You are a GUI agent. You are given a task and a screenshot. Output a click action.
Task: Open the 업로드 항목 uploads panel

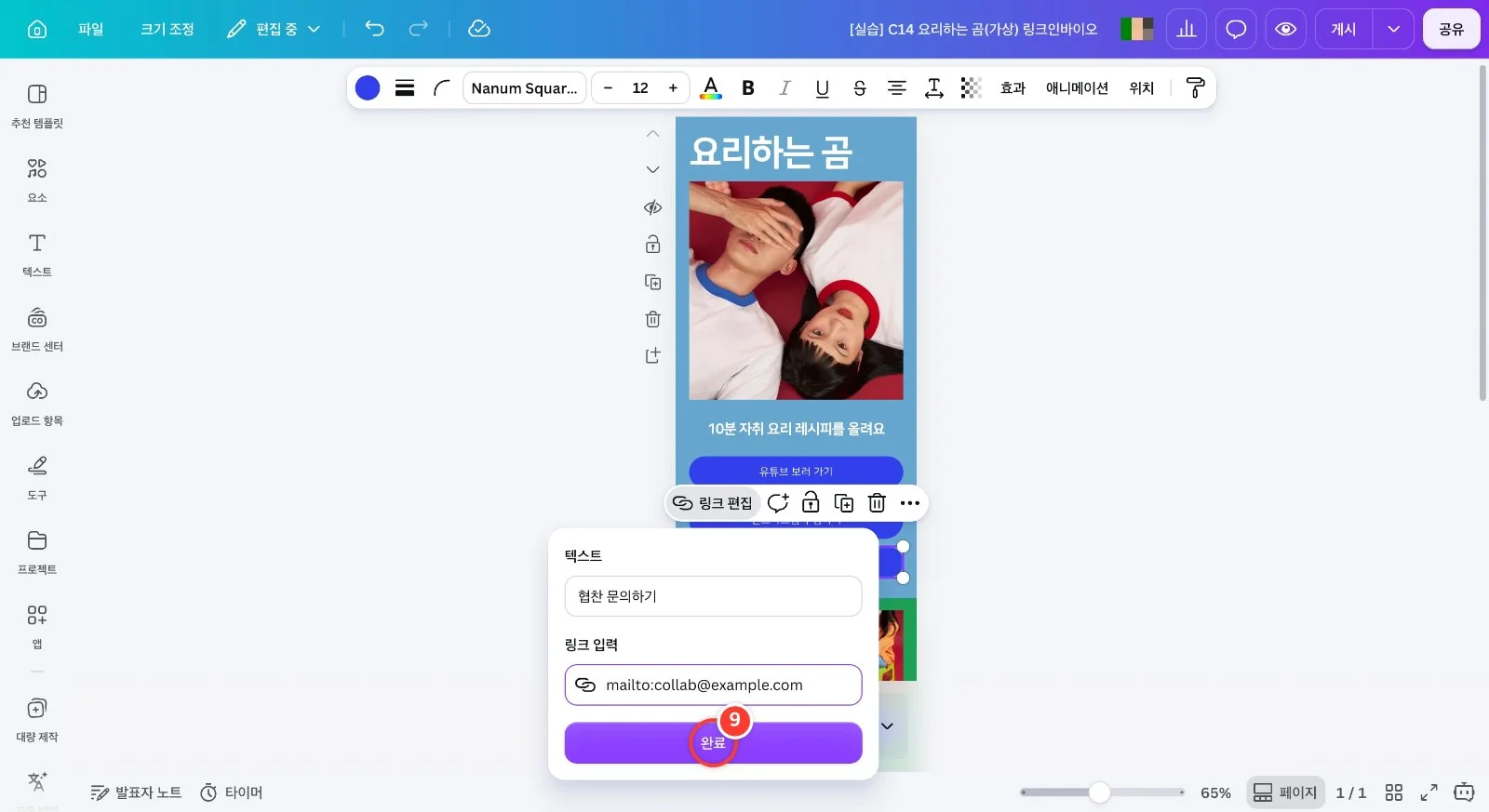(37, 403)
